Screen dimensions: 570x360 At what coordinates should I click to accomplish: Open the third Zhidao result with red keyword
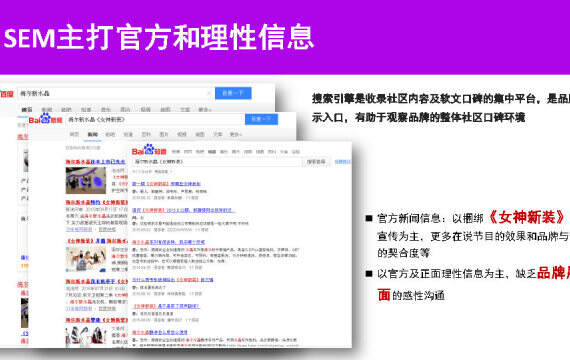point(168,242)
